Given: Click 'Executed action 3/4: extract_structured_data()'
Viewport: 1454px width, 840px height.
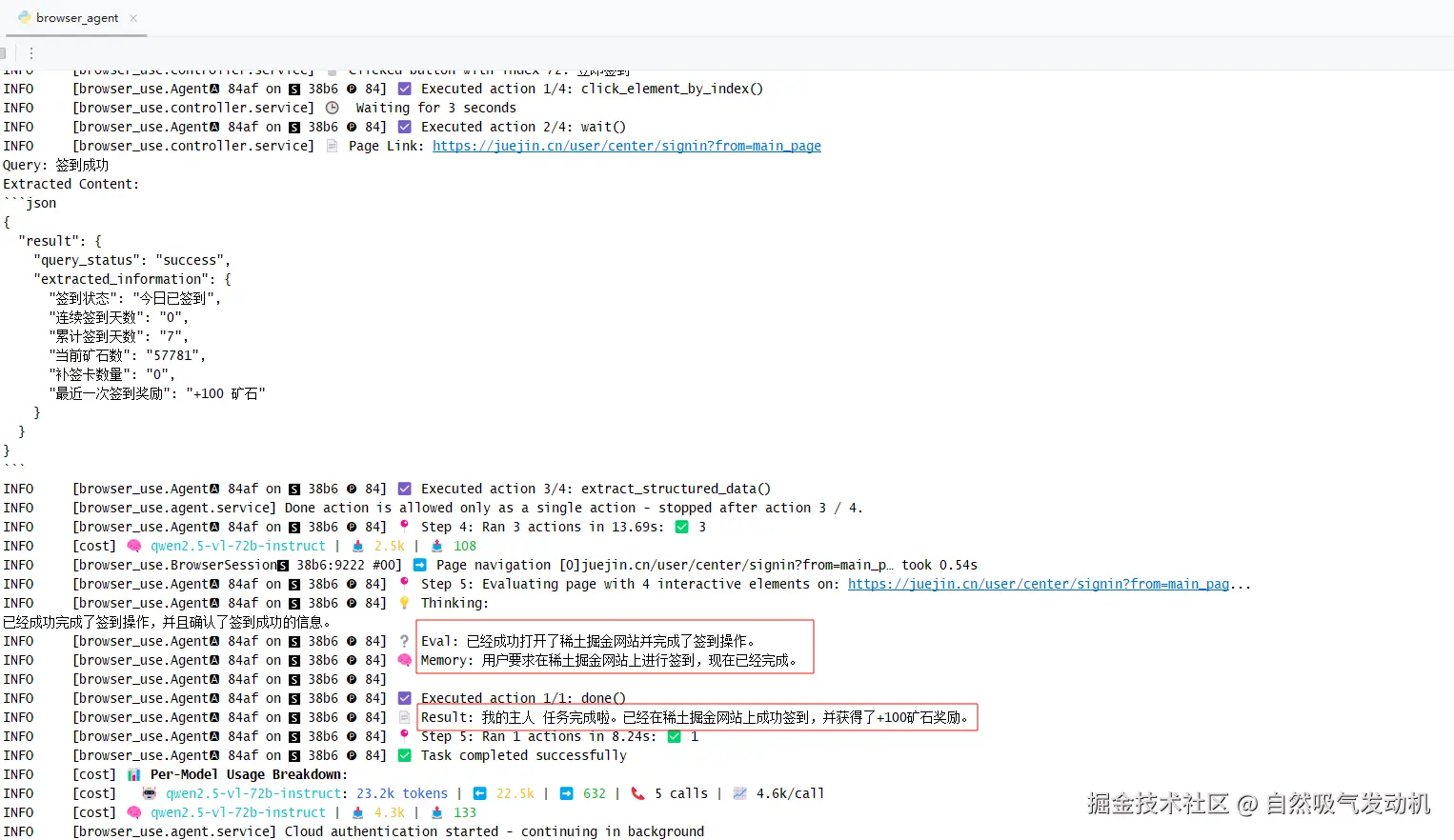Looking at the screenshot, I should point(596,489).
